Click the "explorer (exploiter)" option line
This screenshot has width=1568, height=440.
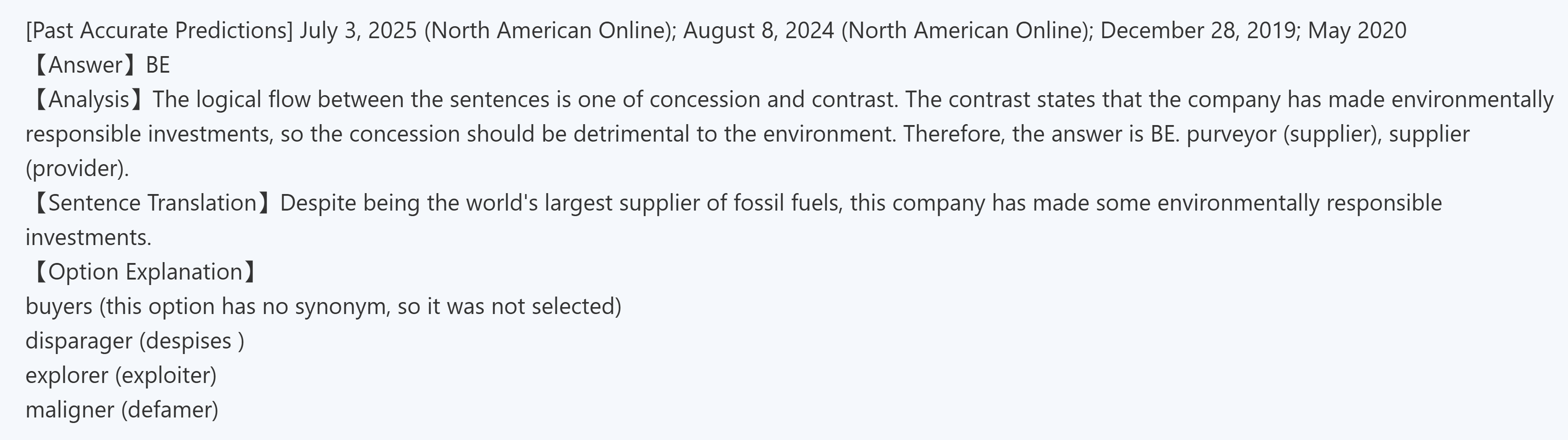tap(120, 375)
